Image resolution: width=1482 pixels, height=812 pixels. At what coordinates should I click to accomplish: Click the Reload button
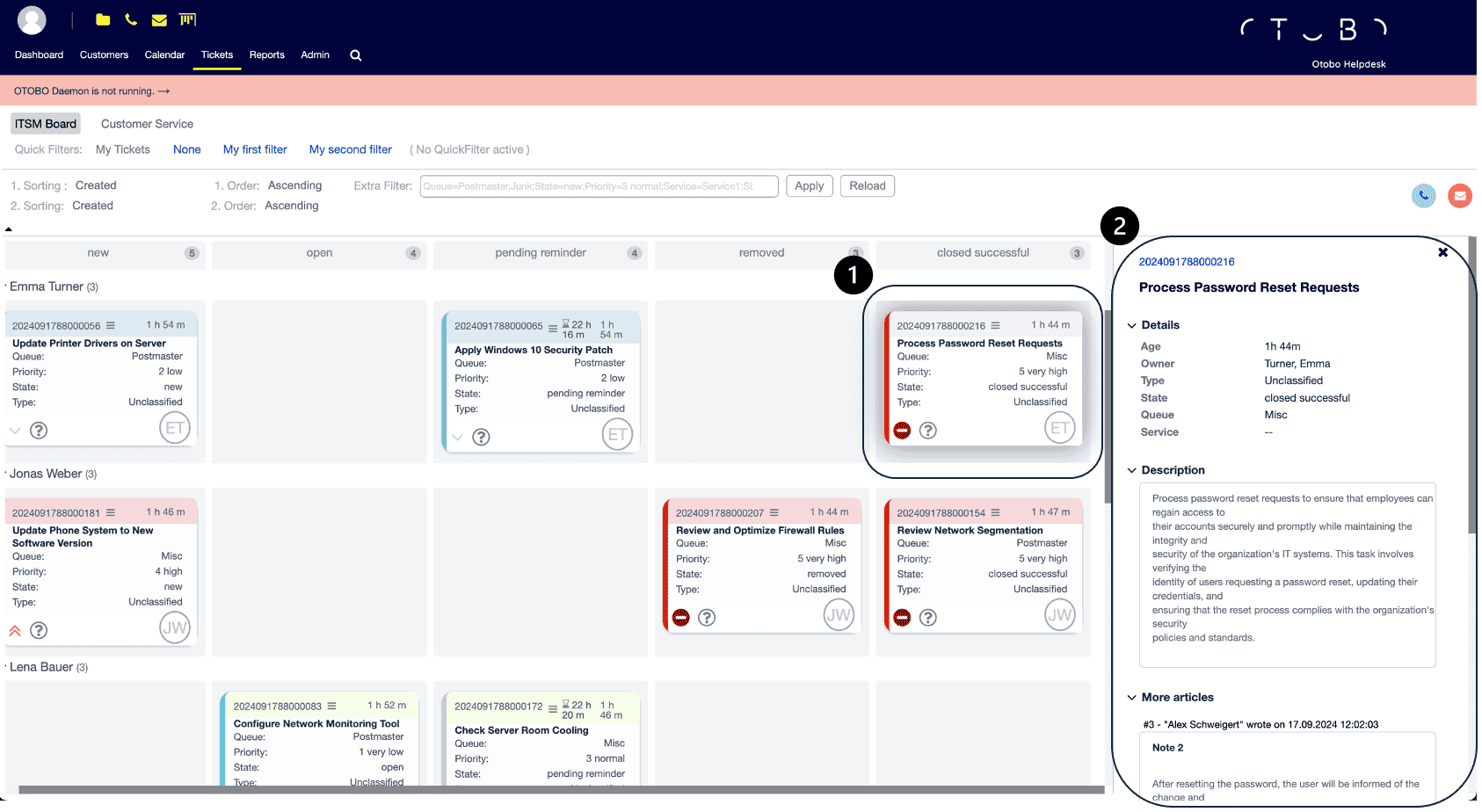click(867, 185)
